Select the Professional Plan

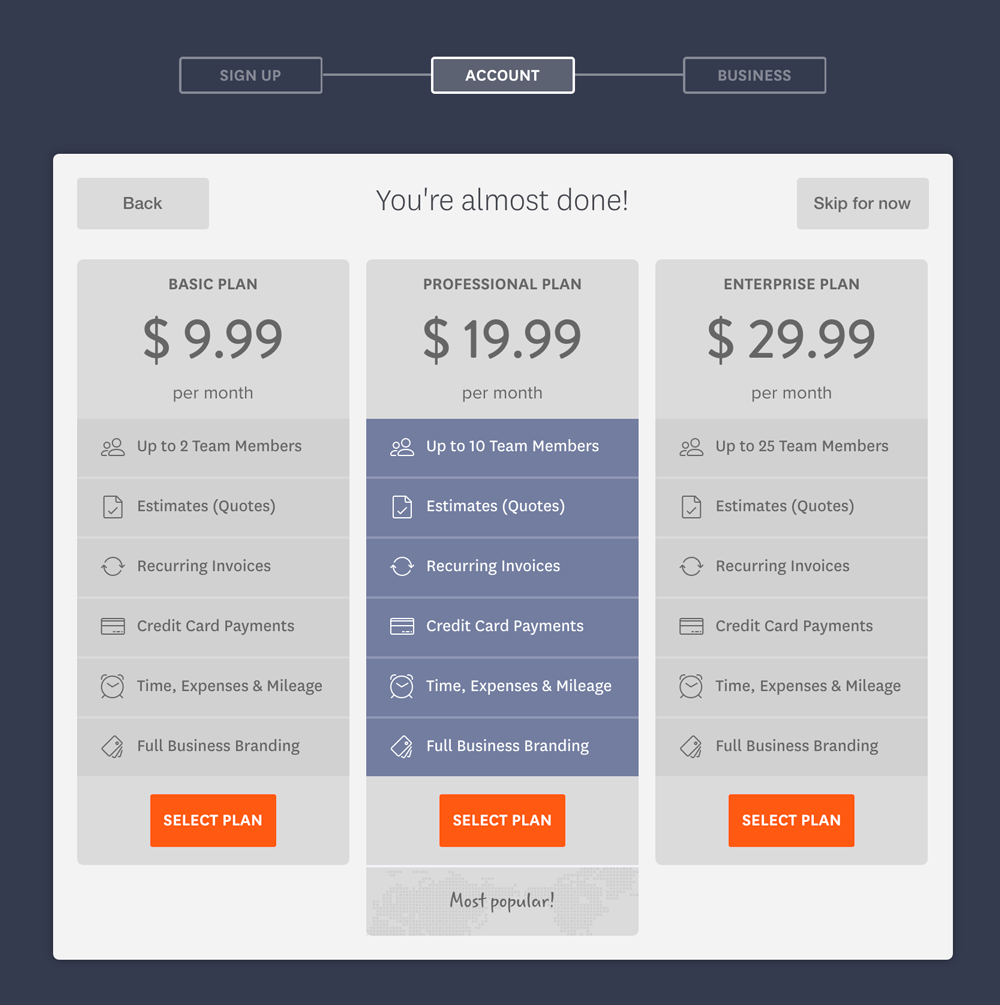click(502, 820)
